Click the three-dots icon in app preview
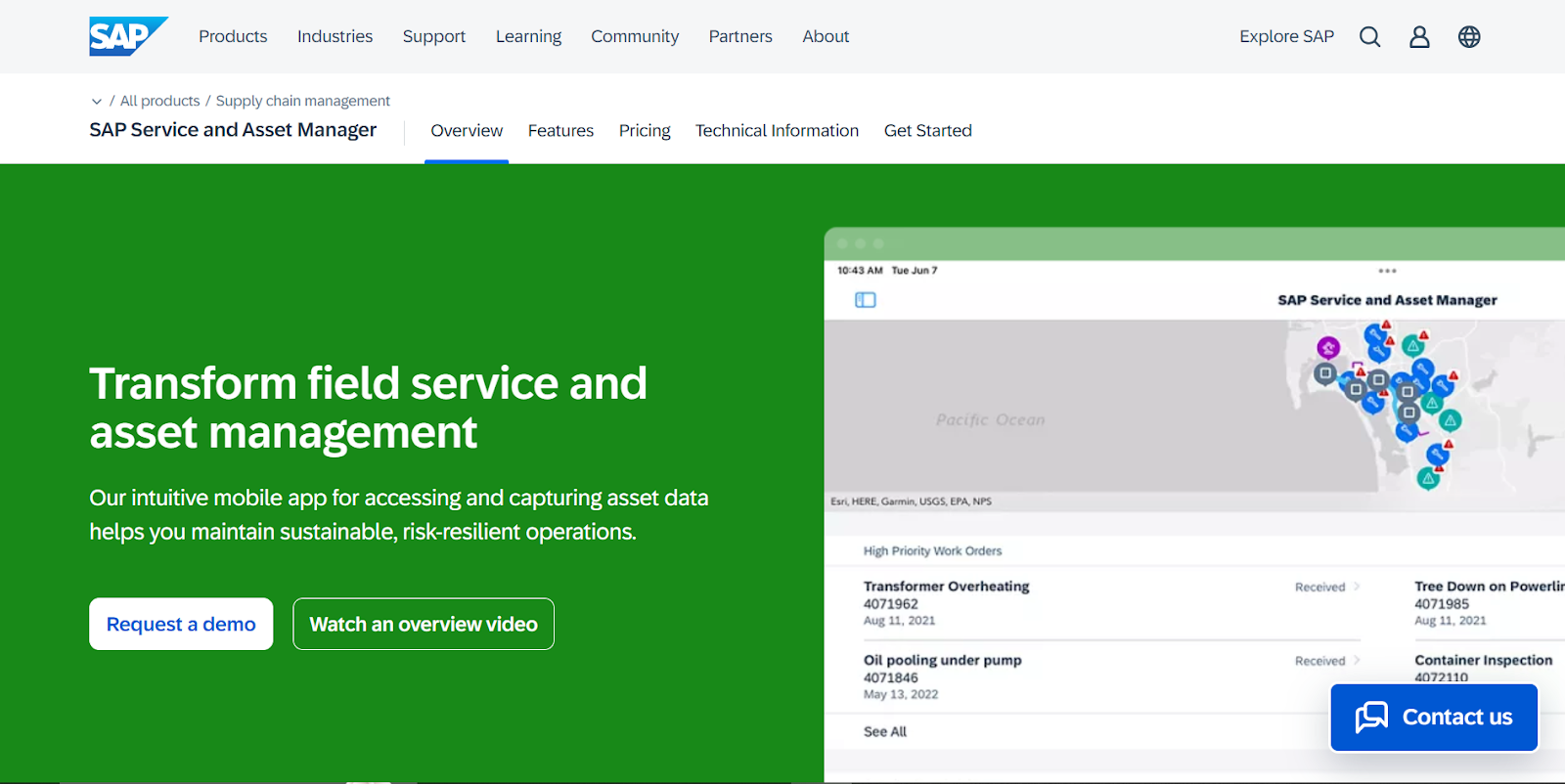1565x784 pixels. click(x=1387, y=271)
